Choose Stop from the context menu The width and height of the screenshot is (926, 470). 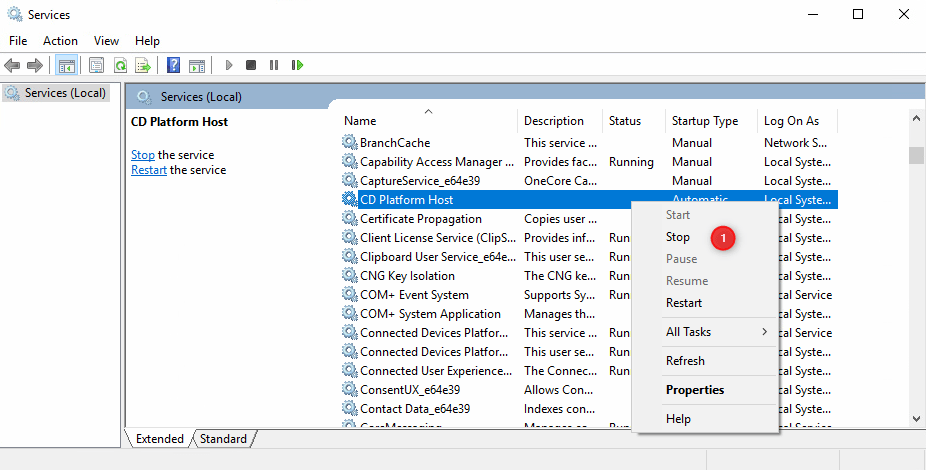(x=678, y=238)
